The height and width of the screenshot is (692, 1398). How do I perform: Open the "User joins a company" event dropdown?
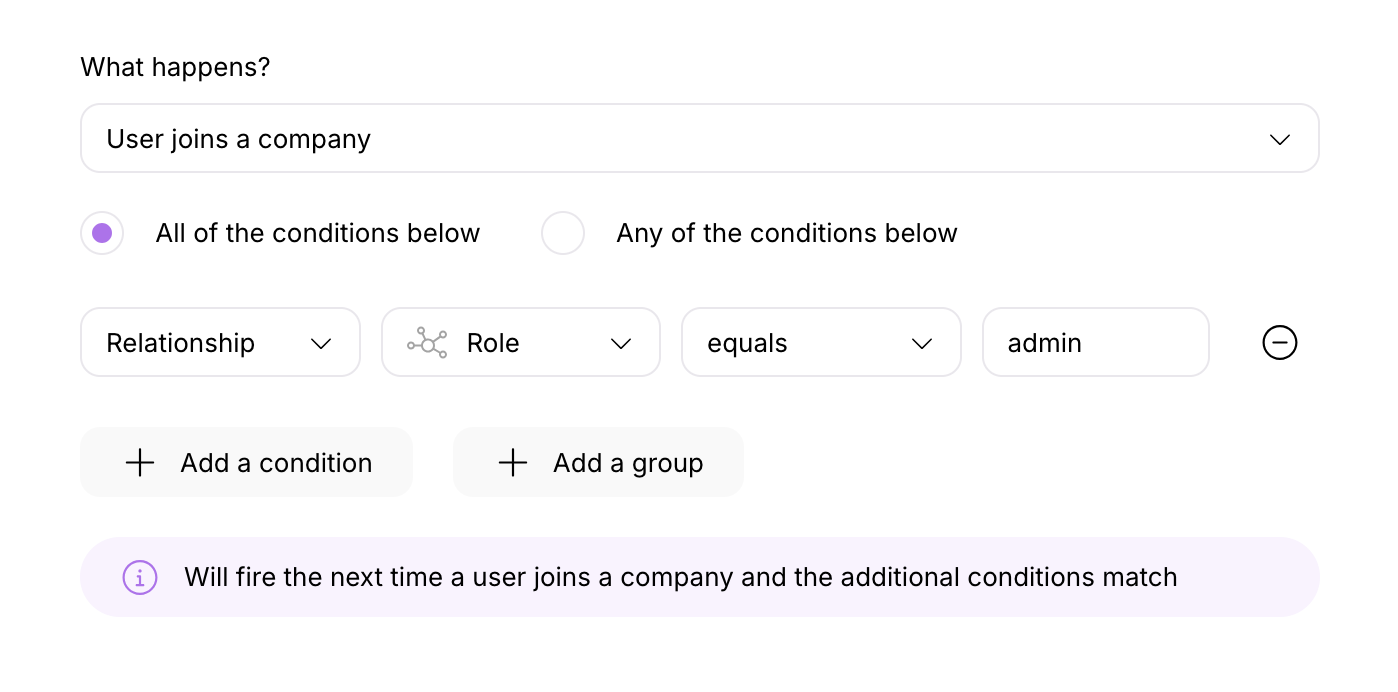(x=700, y=139)
